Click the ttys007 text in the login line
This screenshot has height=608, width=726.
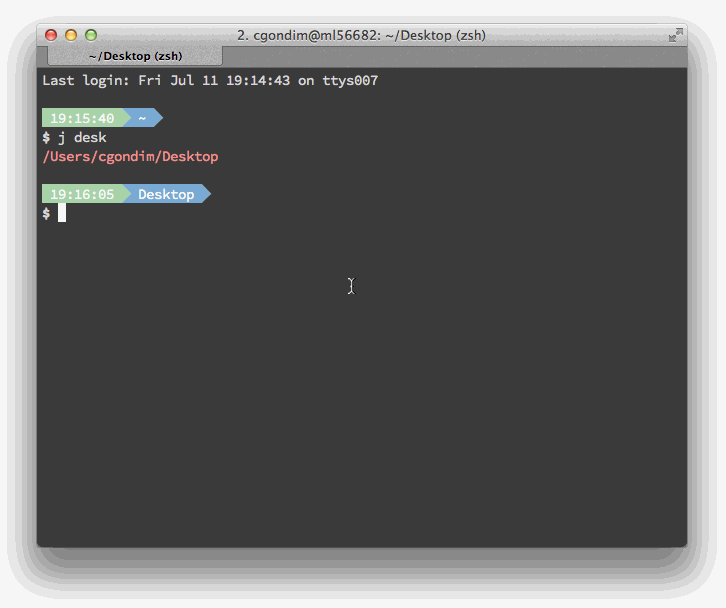point(350,80)
